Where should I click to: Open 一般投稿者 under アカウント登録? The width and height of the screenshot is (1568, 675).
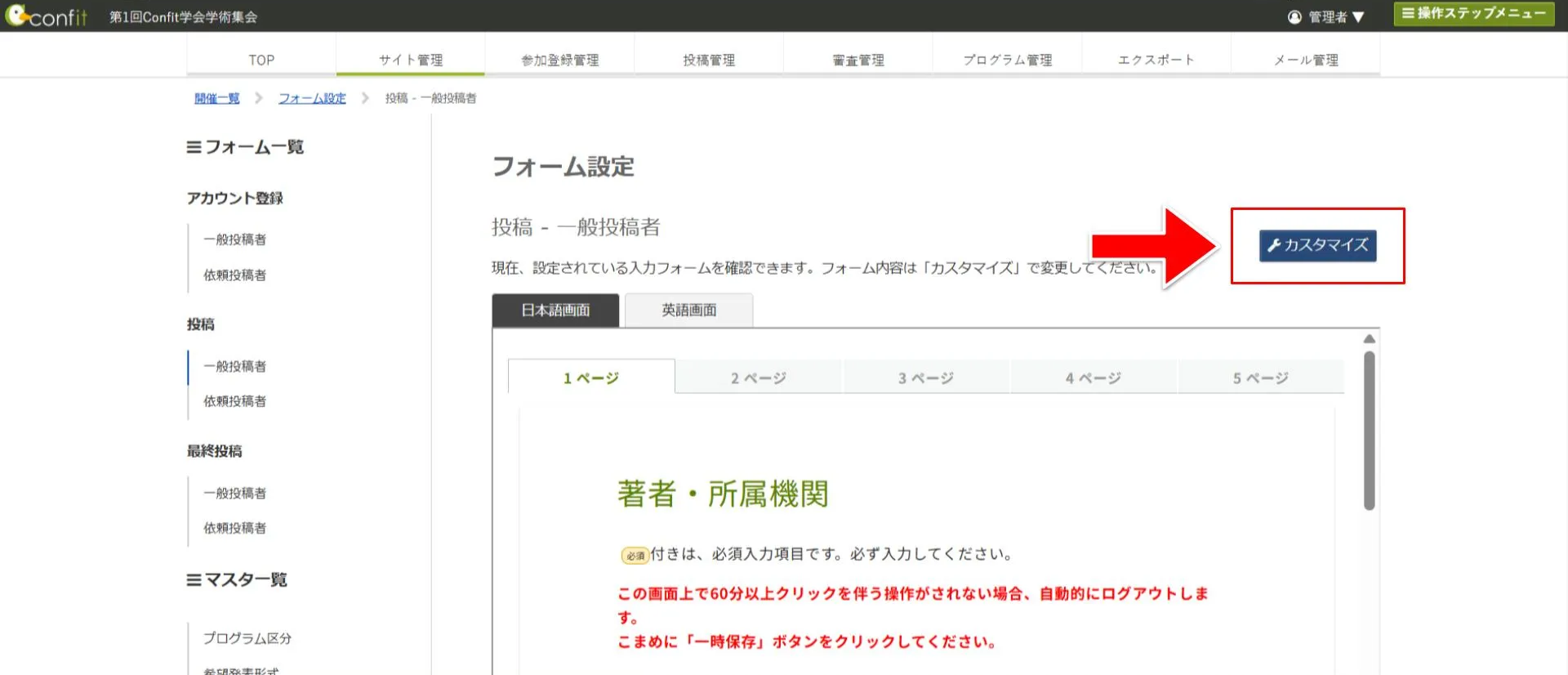(235, 239)
